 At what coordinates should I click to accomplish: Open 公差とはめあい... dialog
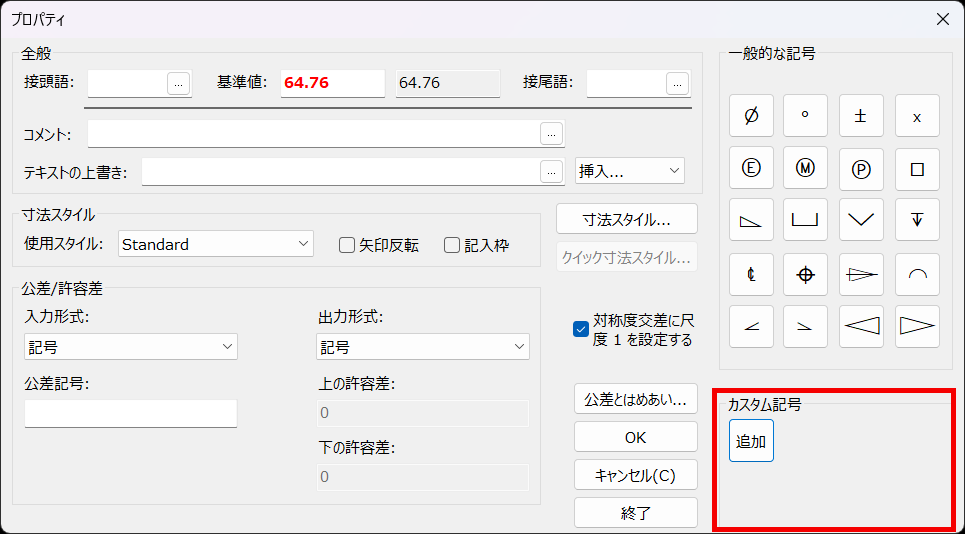tap(636, 399)
